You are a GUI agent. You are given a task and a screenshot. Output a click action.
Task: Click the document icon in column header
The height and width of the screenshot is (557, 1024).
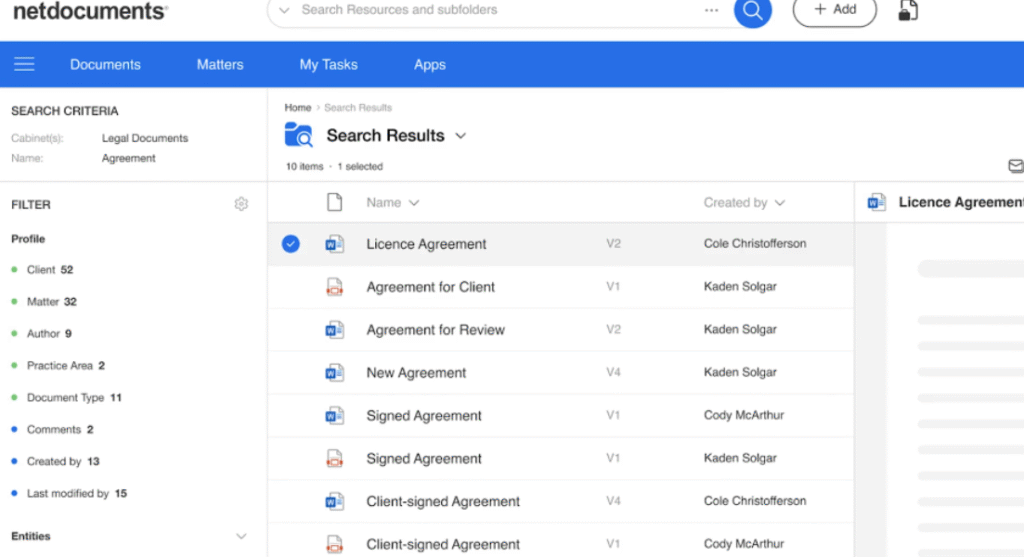click(x=335, y=203)
